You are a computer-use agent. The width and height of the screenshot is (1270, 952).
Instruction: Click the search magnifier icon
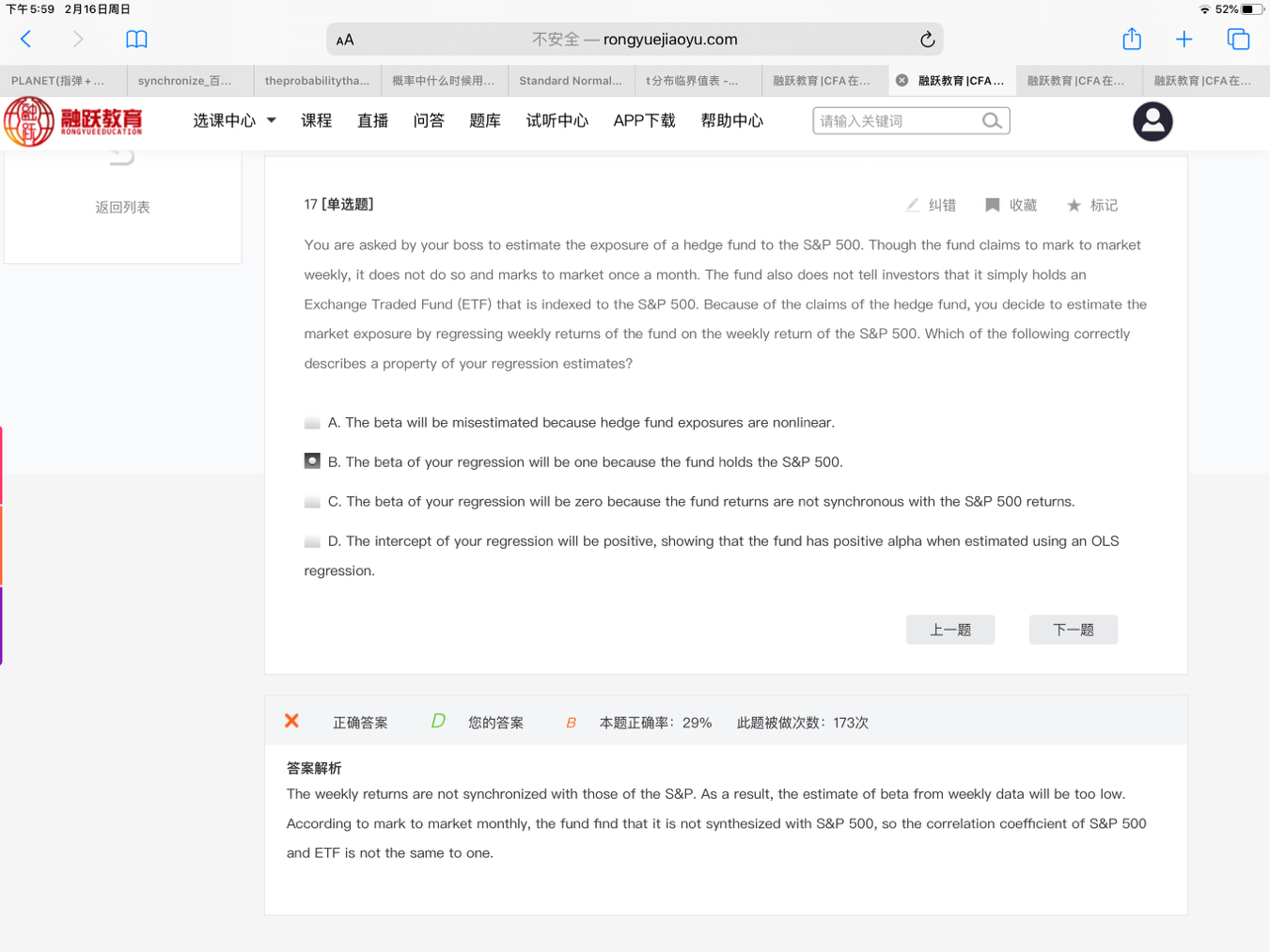(x=991, y=121)
